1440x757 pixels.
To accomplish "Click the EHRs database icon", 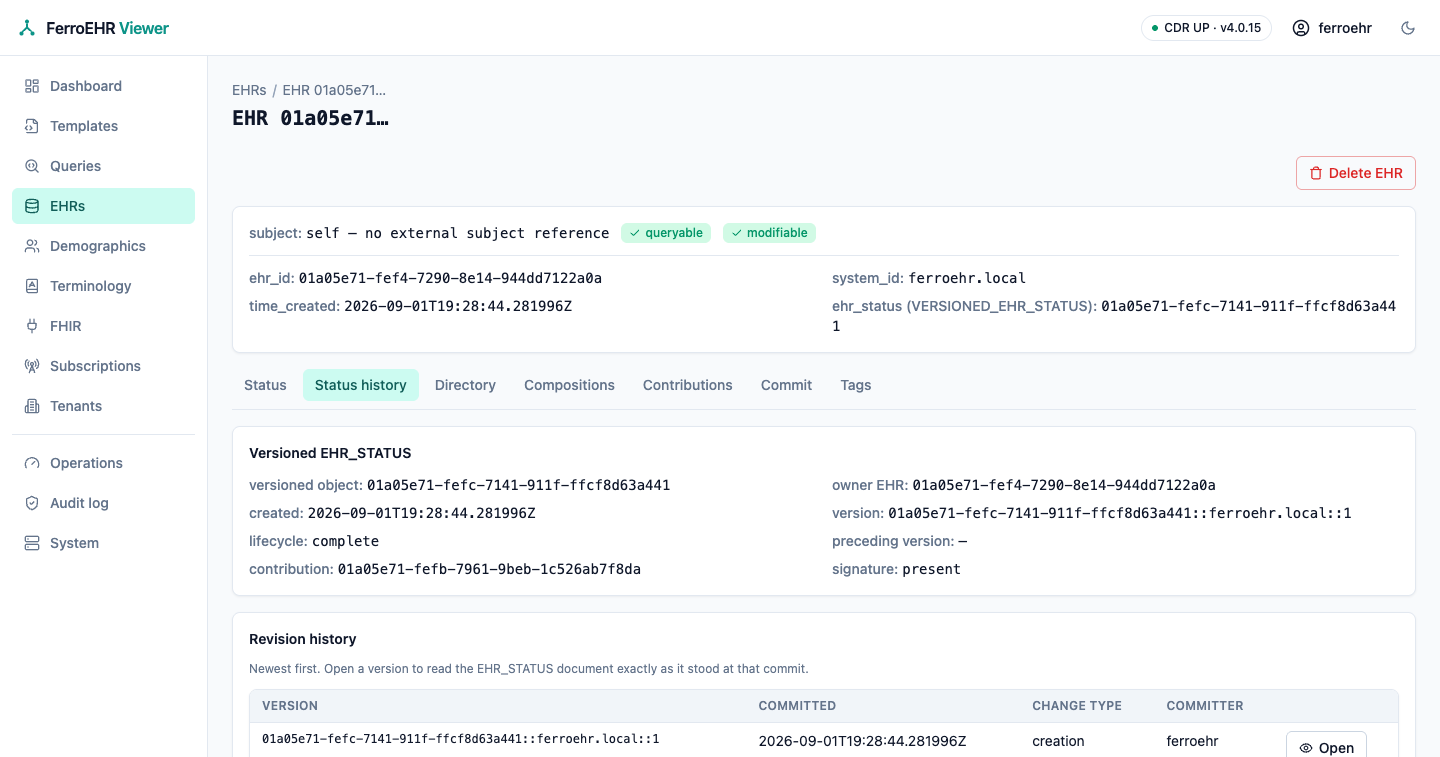I will tap(32, 206).
